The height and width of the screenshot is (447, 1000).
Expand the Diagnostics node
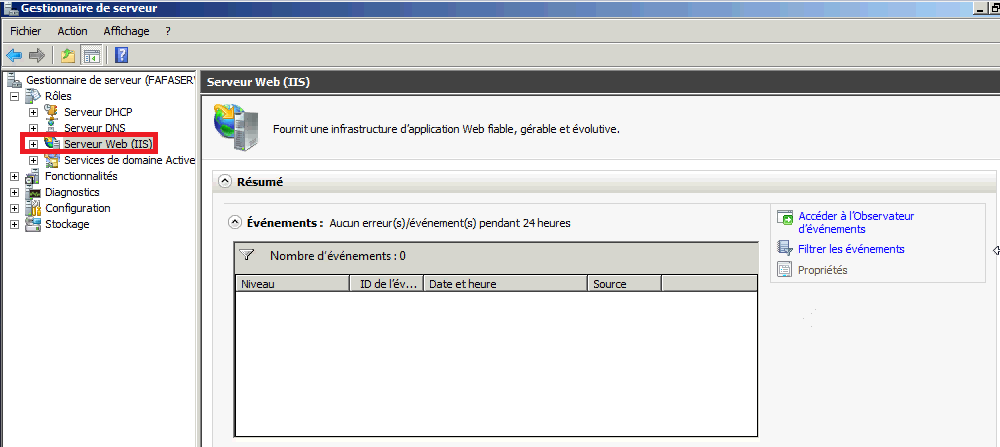click(15, 192)
